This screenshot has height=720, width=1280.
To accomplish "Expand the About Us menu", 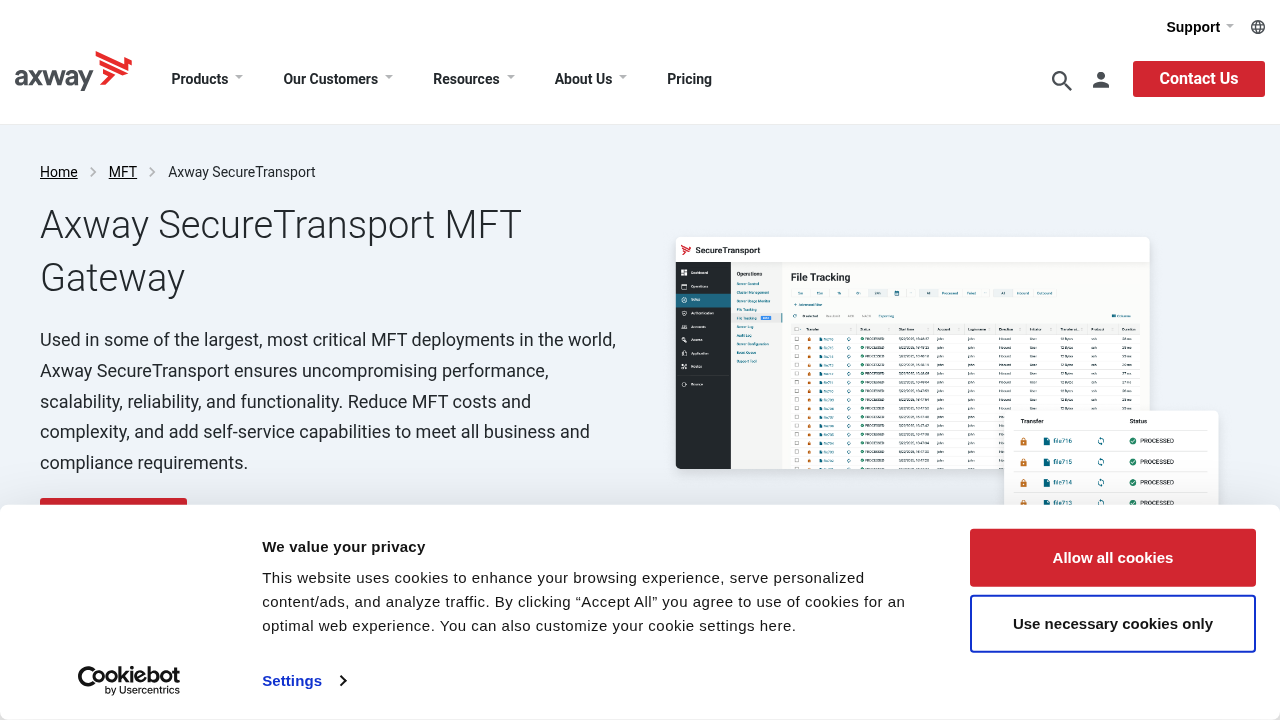I will pos(591,79).
